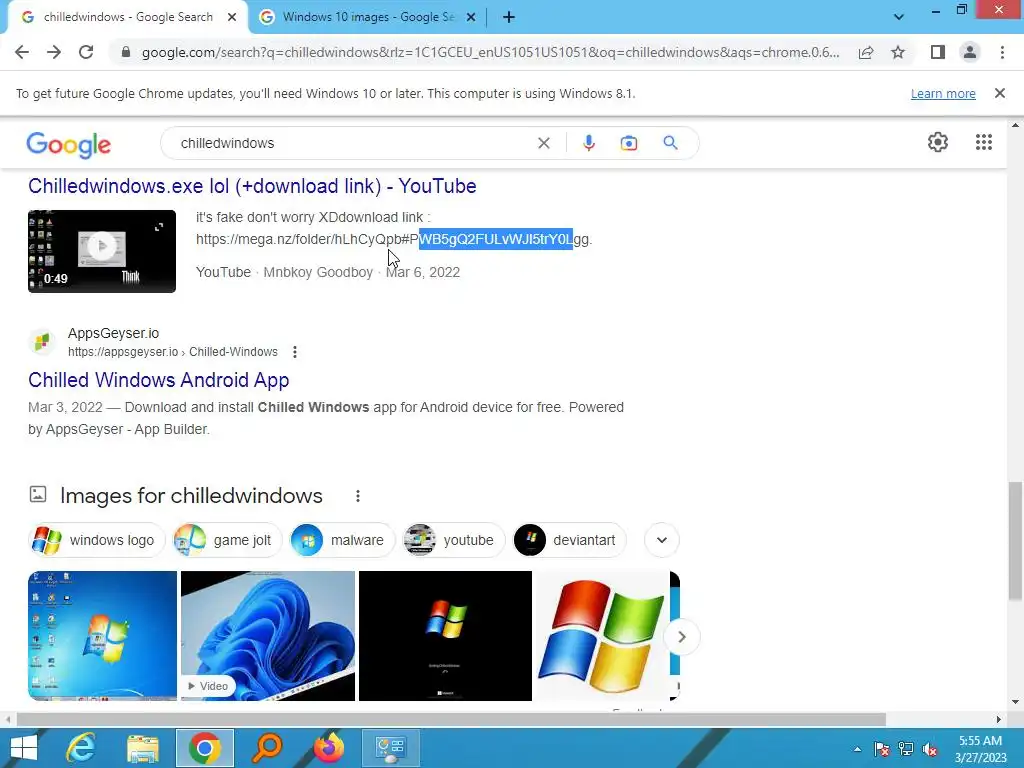Open Chilledwindows.exe lol YouTube result
Image resolution: width=1024 pixels, height=768 pixels.
tap(252, 186)
